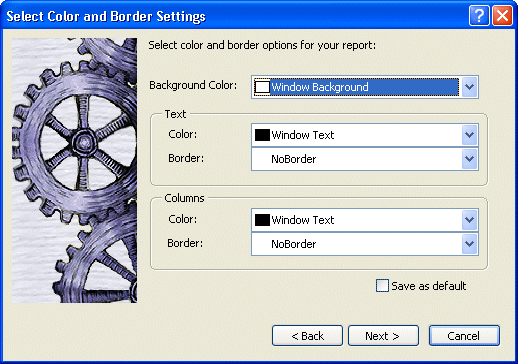Proceed with the Next button
This screenshot has height=364, width=518.
click(383, 336)
